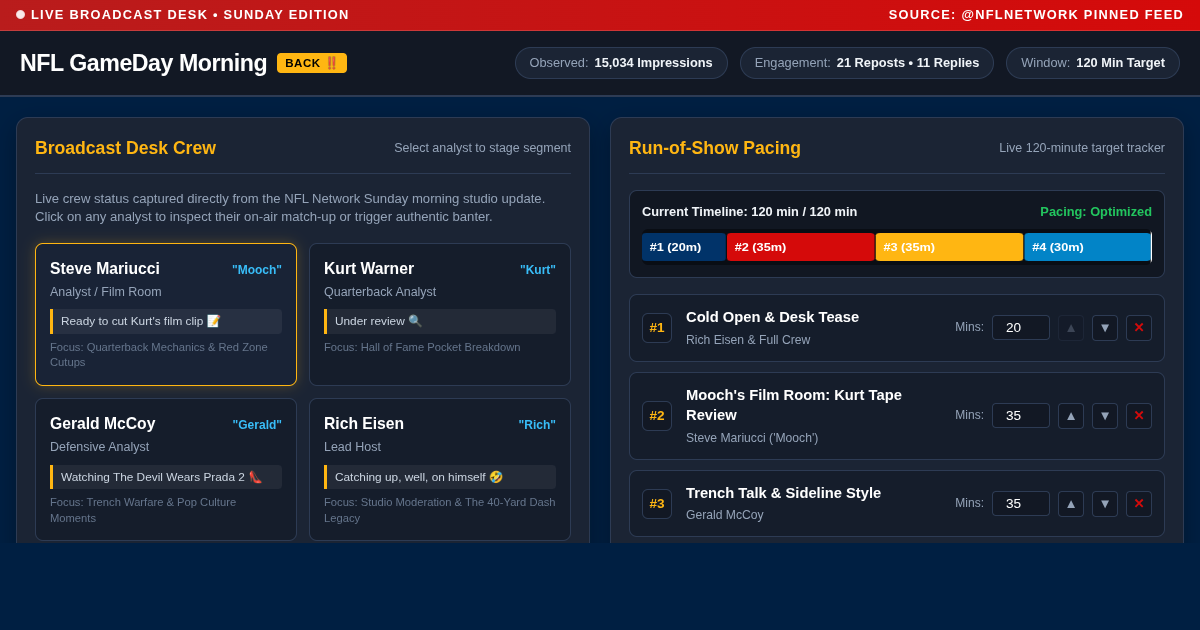
Task: Select the Kurt Warner analyst card
Action: (440, 314)
